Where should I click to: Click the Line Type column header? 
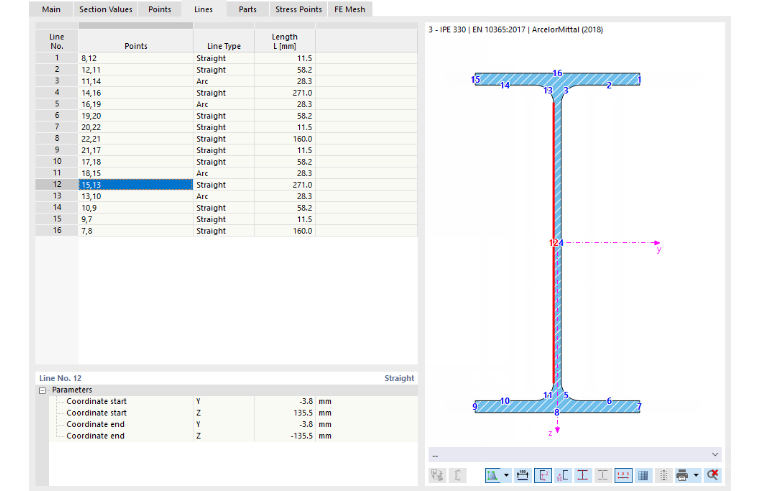click(223, 41)
